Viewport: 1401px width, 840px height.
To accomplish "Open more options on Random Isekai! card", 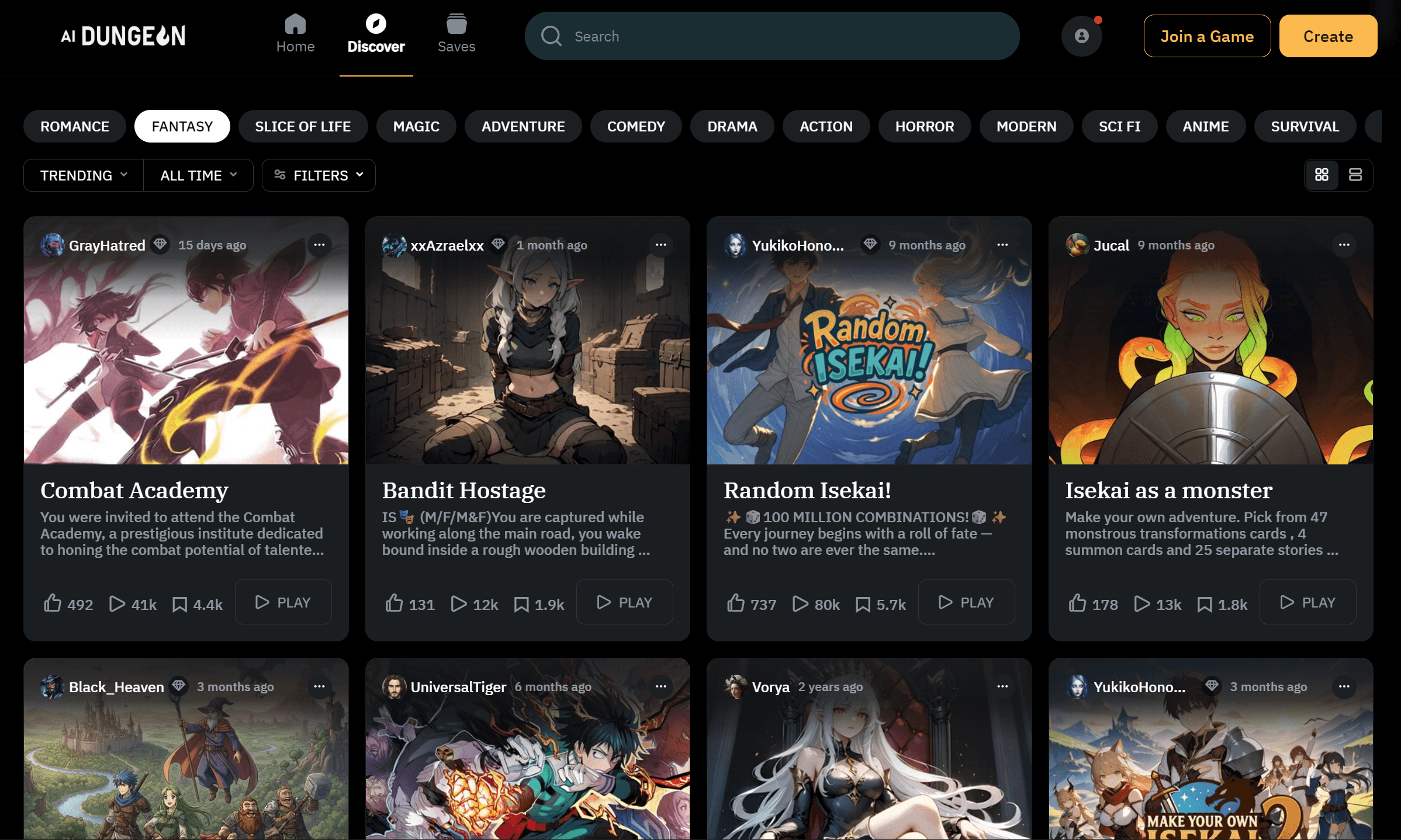I will [1002, 245].
